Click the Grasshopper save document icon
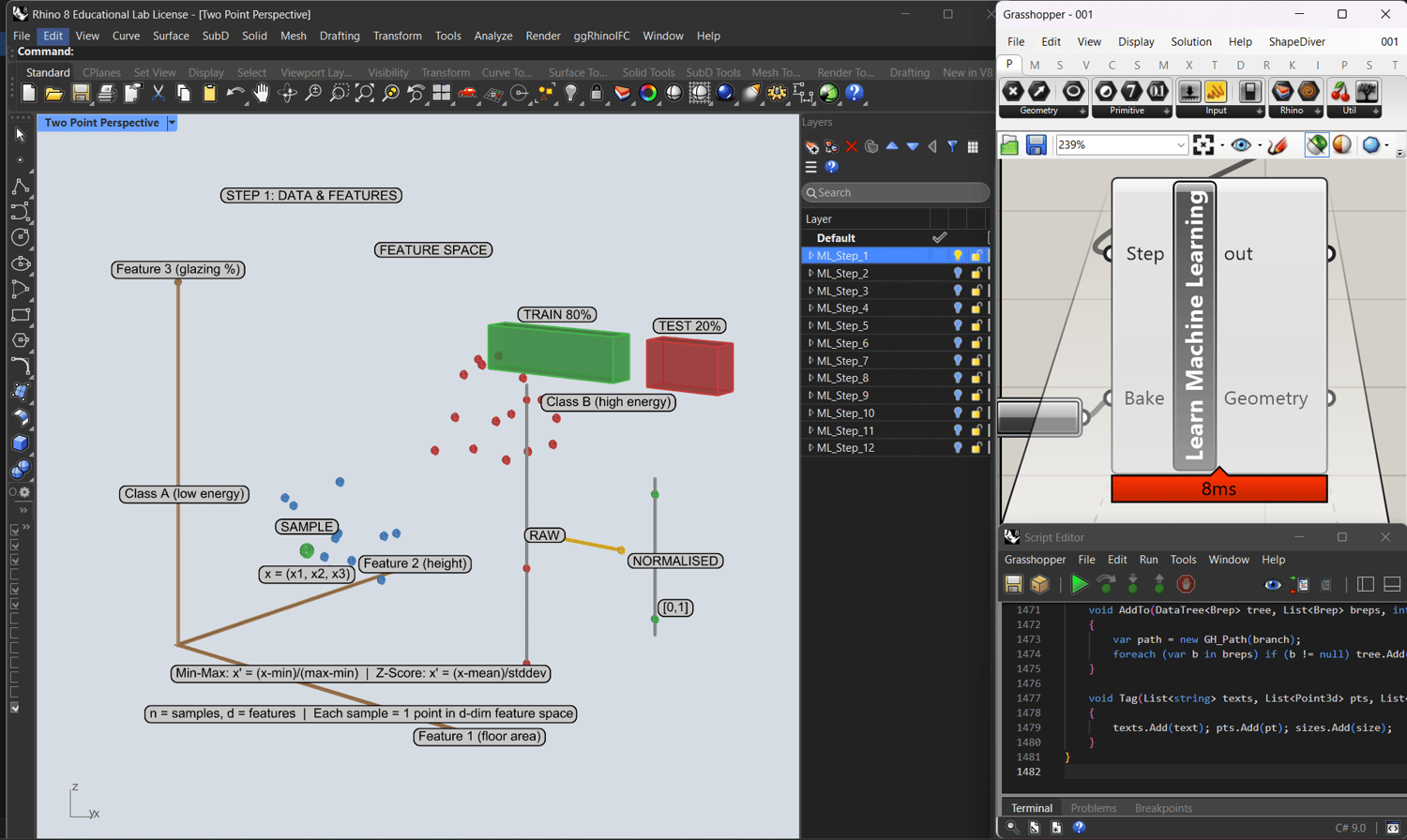Screen dimensions: 1407x840 tap(1036, 145)
